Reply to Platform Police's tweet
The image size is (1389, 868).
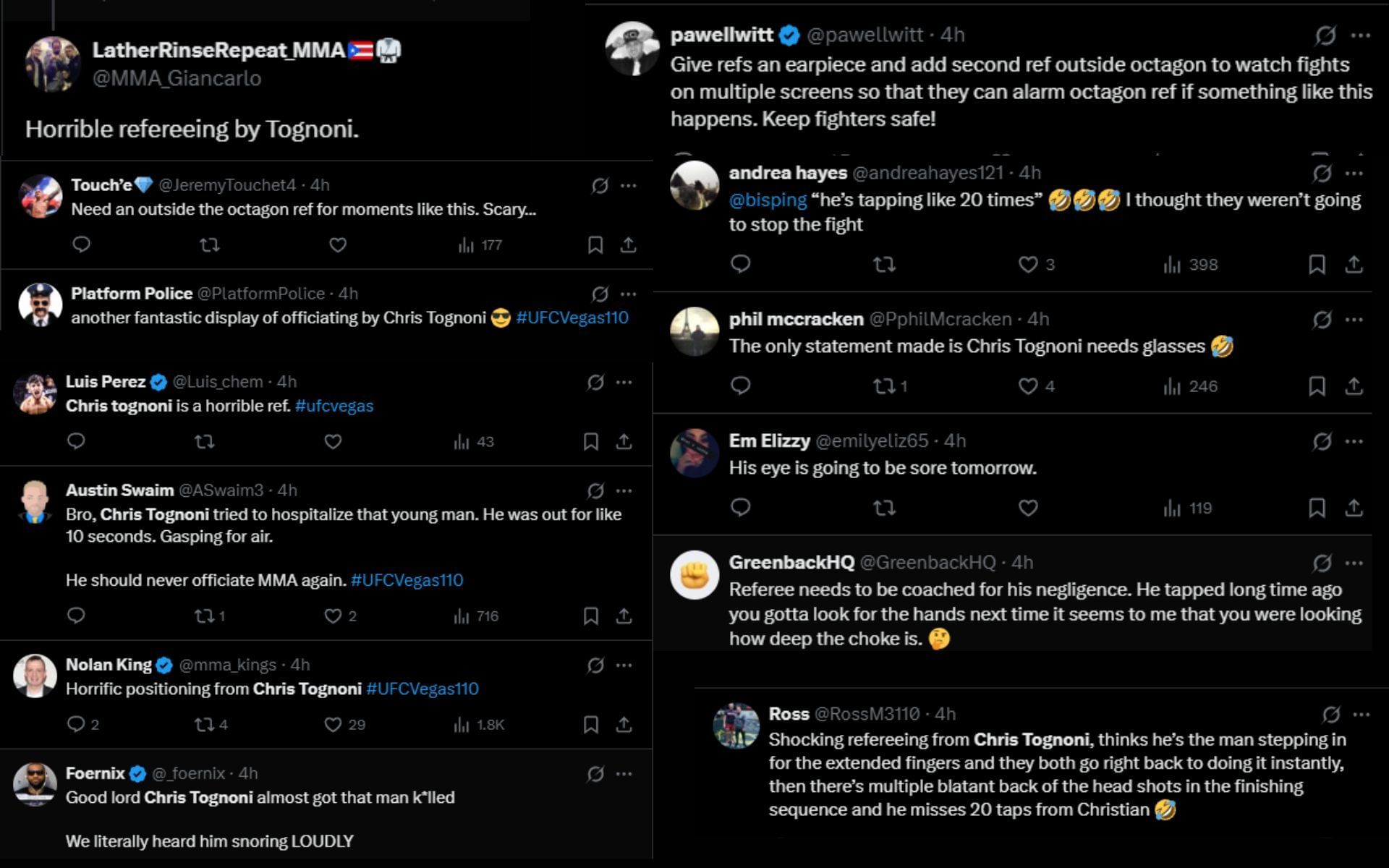pos(81,347)
